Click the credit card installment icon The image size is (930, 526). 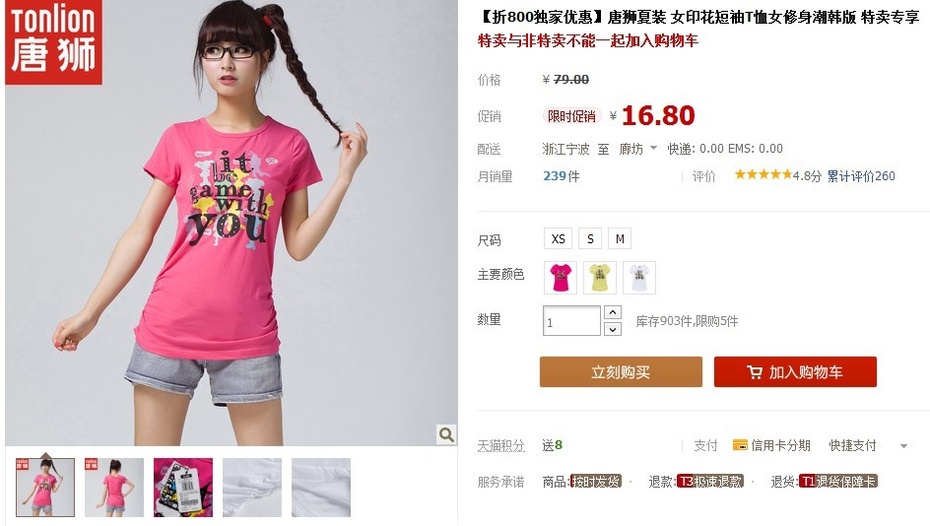pos(740,445)
